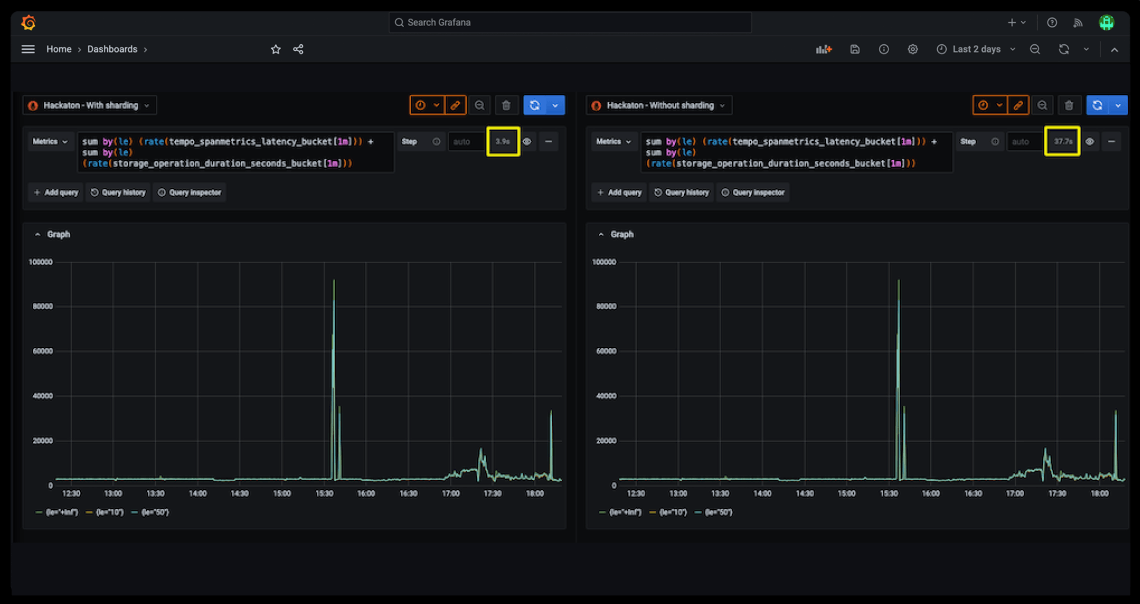Click the save dashboard icon

(x=855, y=48)
